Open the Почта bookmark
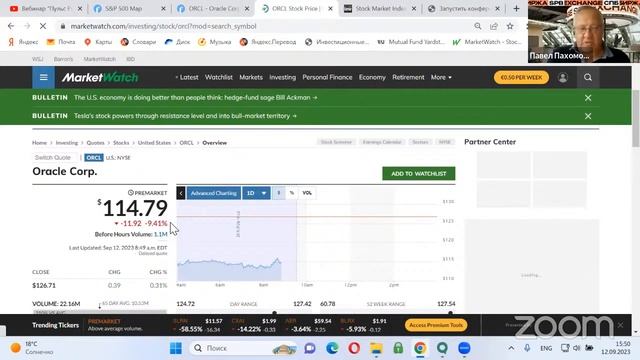The width and height of the screenshot is (640, 360). [61, 42]
